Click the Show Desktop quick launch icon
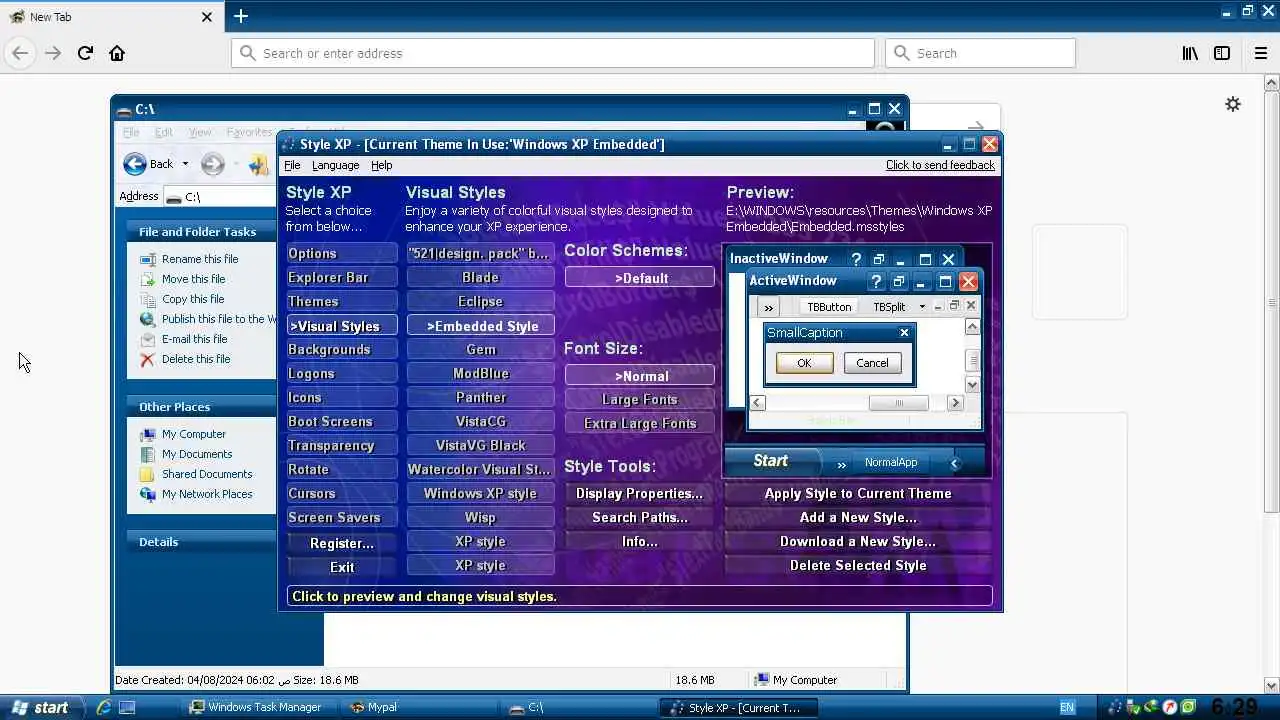 [x=127, y=707]
